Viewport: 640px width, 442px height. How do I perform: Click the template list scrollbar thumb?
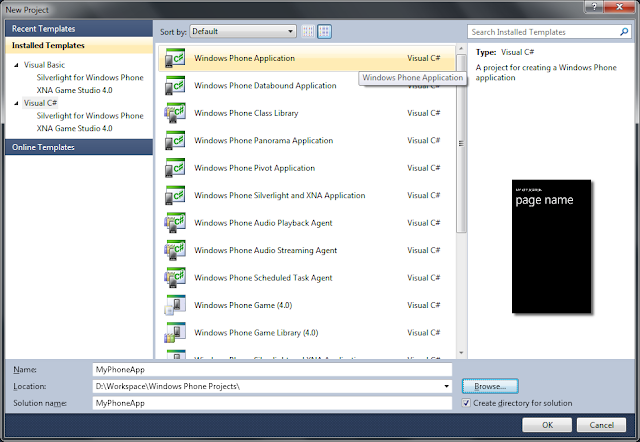pyautogui.click(x=461, y=143)
